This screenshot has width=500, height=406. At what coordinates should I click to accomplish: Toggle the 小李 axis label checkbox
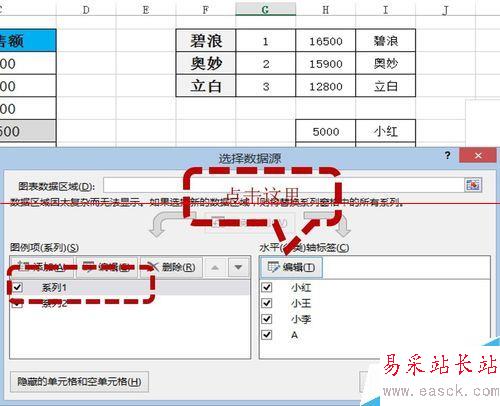(x=267, y=319)
